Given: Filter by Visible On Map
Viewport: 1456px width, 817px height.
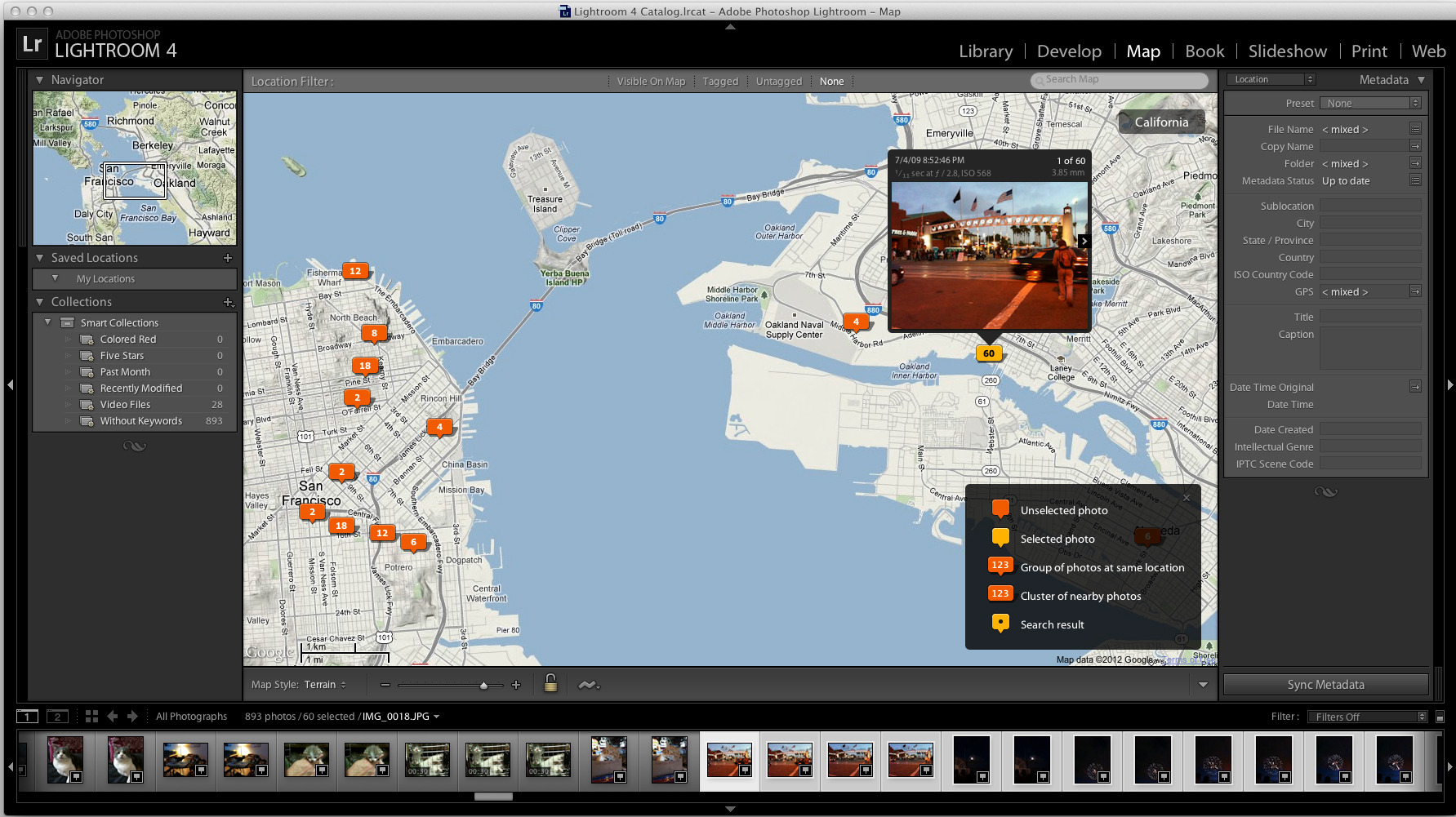Looking at the screenshot, I should (651, 82).
